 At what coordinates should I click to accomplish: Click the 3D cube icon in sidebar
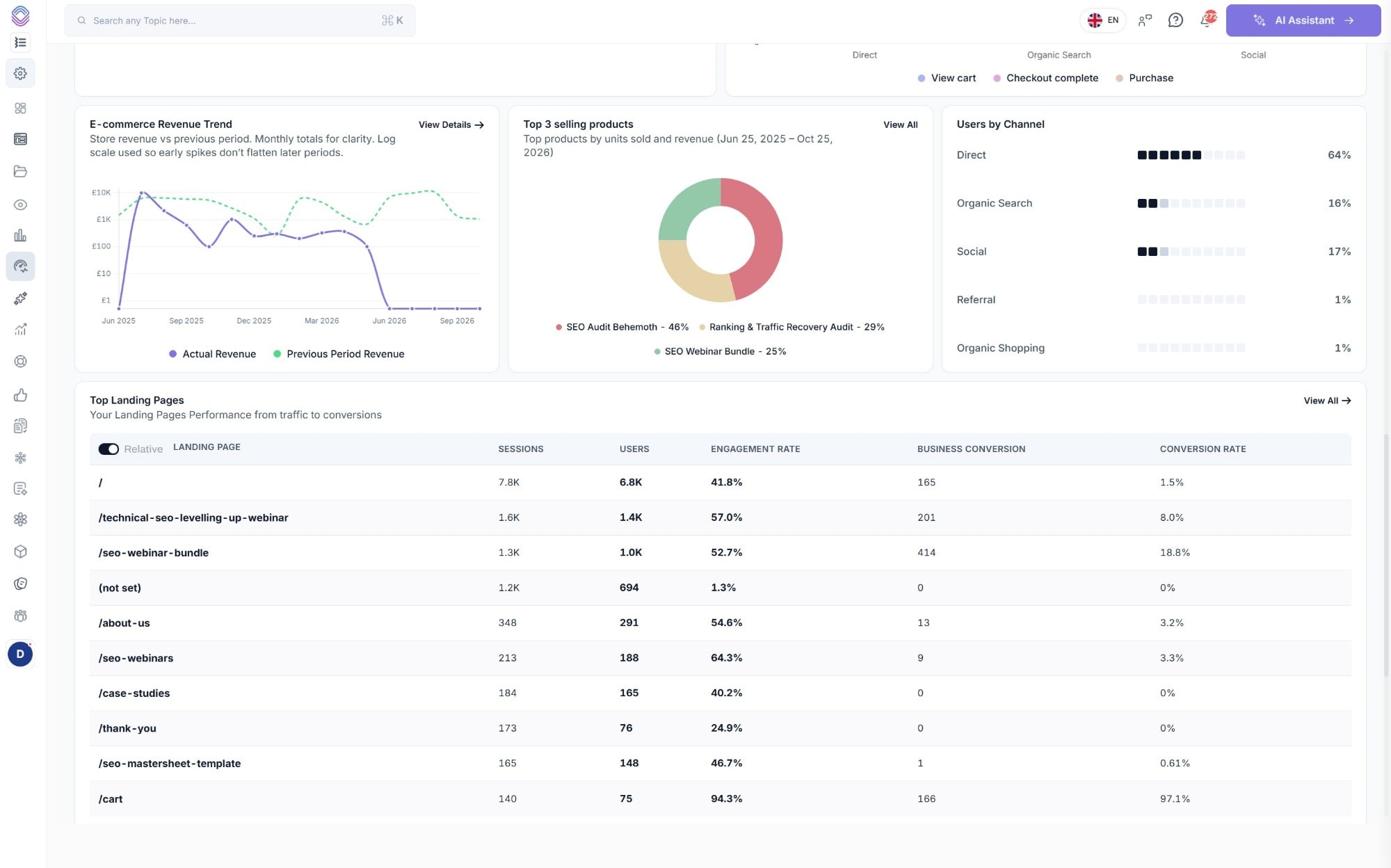coord(20,552)
